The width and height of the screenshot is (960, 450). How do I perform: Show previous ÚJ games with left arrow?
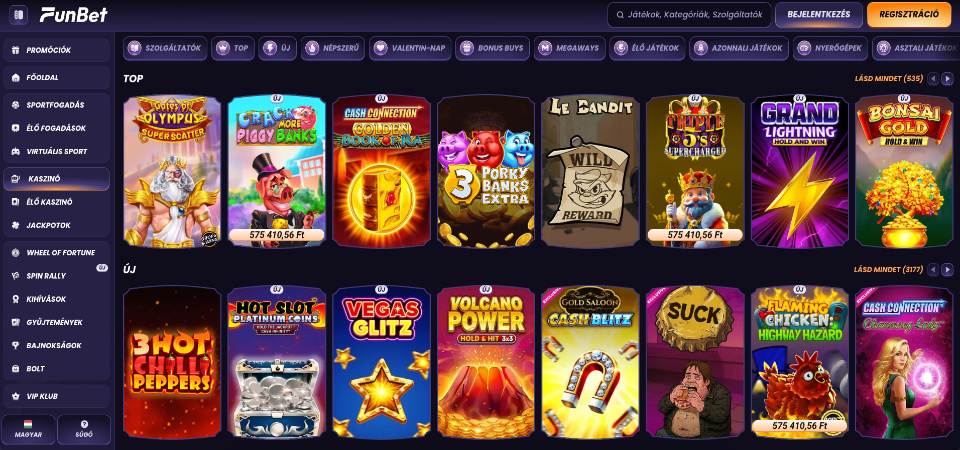click(x=933, y=269)
